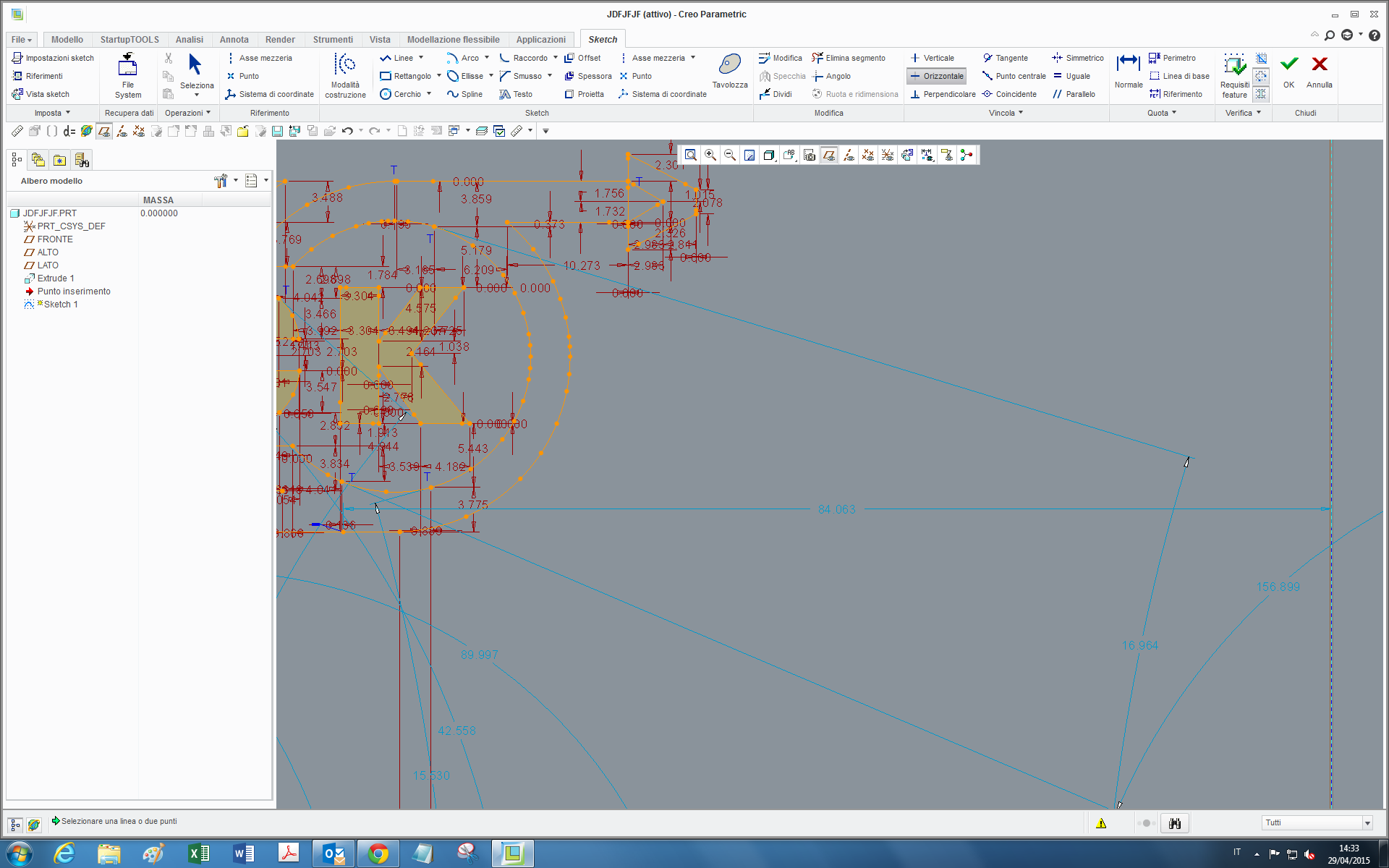Select the Testo text tool
1389x868 pixels.
click(x=516, y=94)
